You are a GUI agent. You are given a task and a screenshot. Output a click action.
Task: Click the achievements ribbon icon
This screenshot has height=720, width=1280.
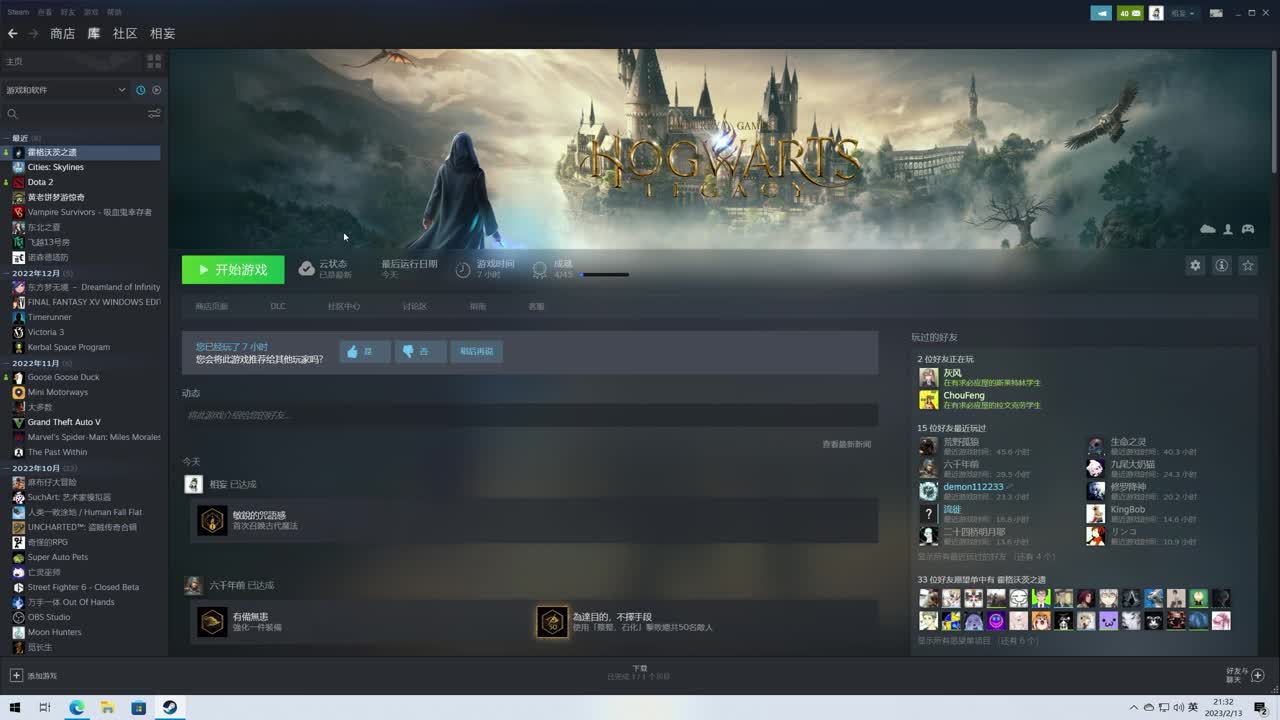click(x=540, y=269)
